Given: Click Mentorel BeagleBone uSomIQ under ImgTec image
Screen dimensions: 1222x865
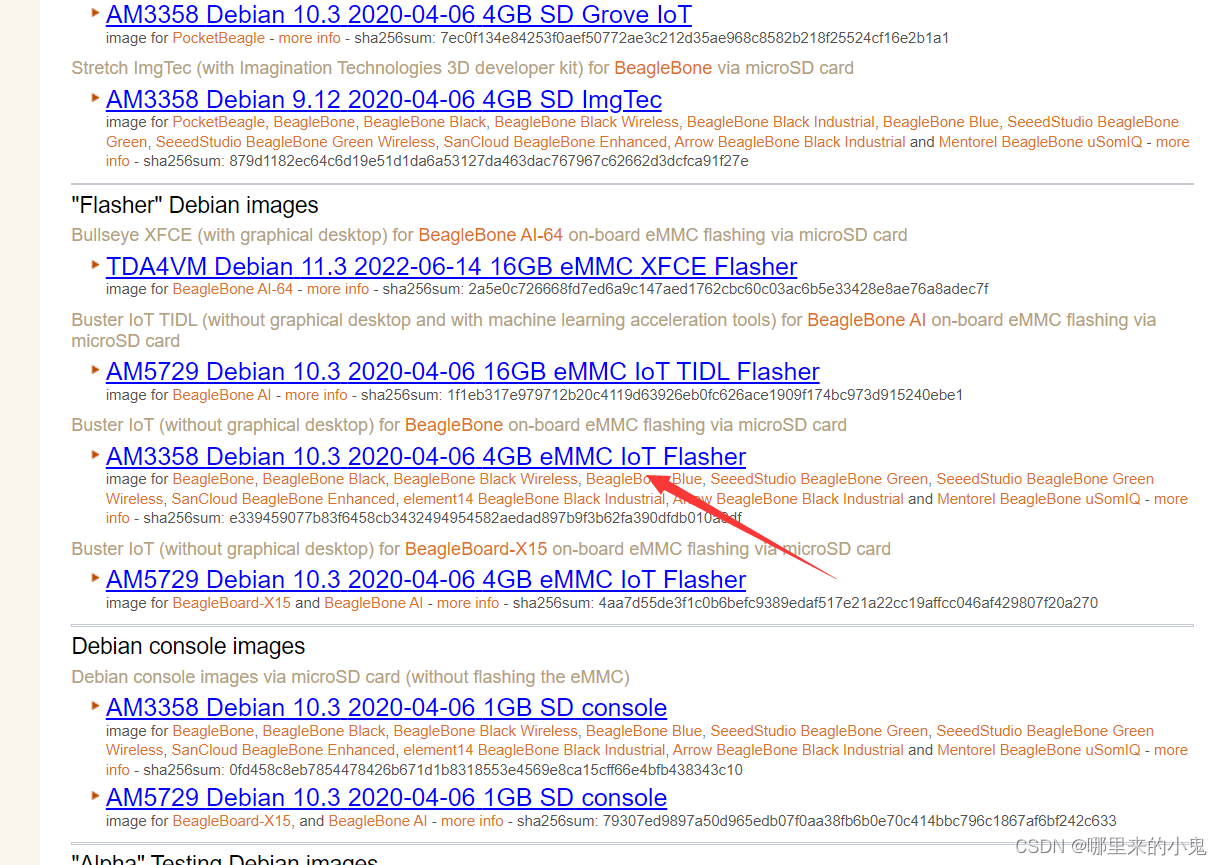Looking at the screenshot, I should [1040, 142].
